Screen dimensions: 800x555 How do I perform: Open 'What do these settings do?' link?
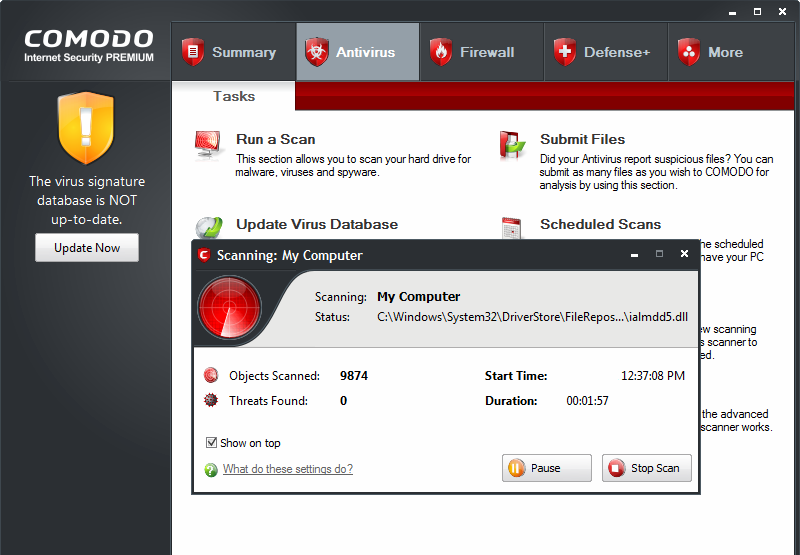tap(287, 469)
